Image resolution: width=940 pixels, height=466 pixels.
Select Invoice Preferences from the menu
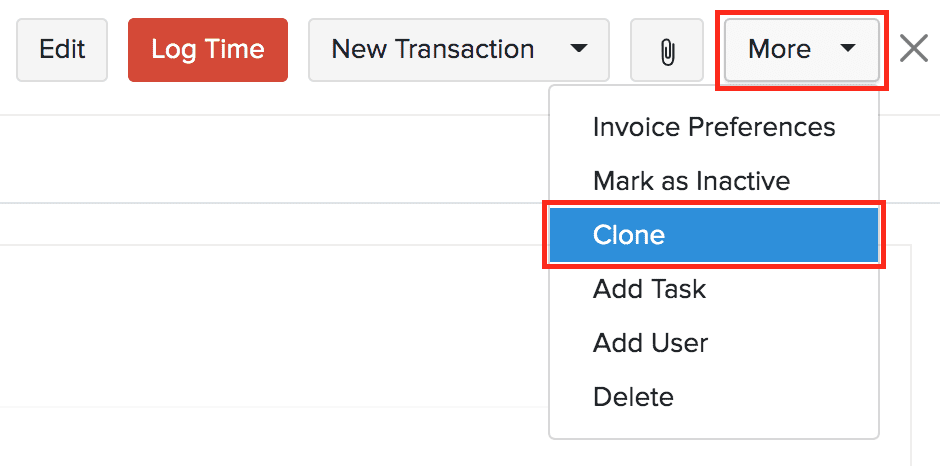713,127
